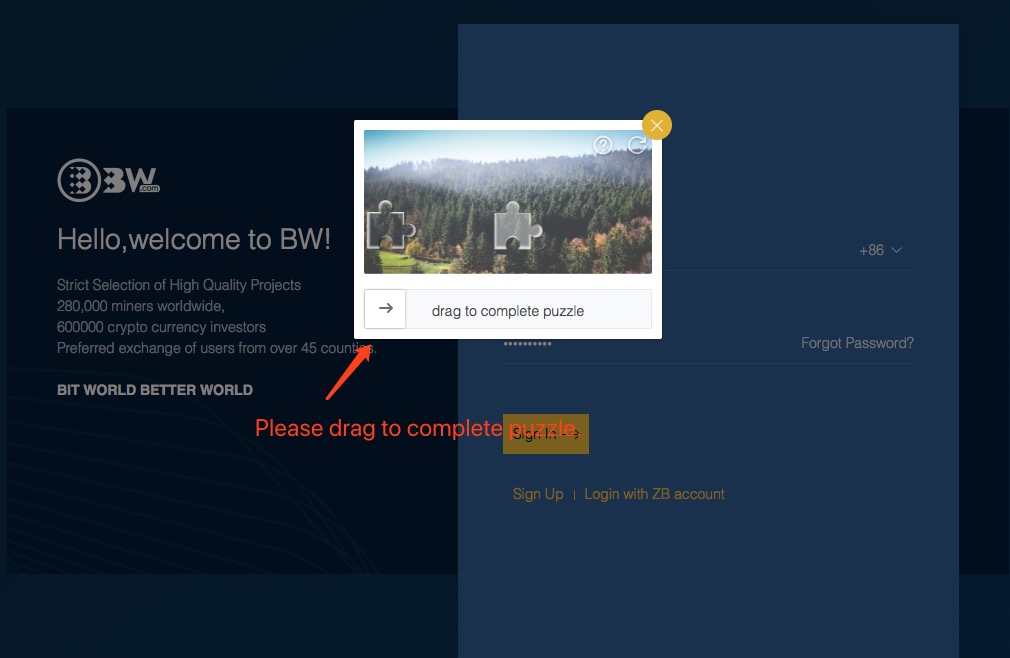This screenshot has width=1010, height=658.
Task: Choose Login with ZB account
Action: pyautogui.click(x=654, y=494)
